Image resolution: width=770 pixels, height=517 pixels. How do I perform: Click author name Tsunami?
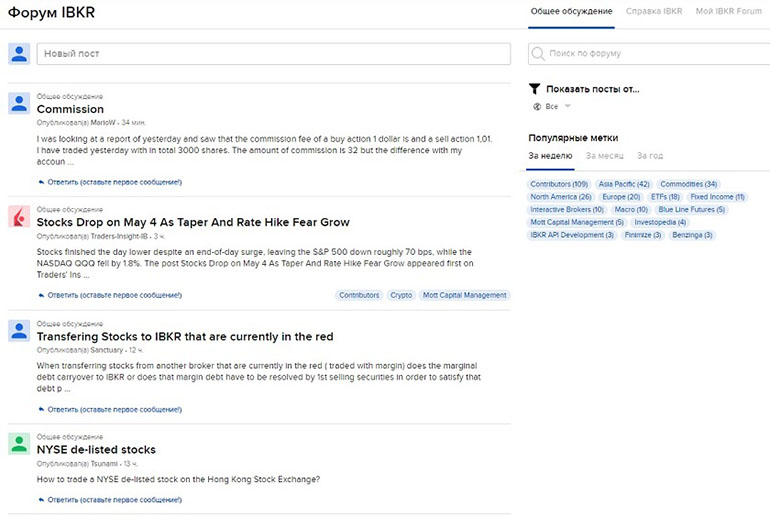click(104, 463)
